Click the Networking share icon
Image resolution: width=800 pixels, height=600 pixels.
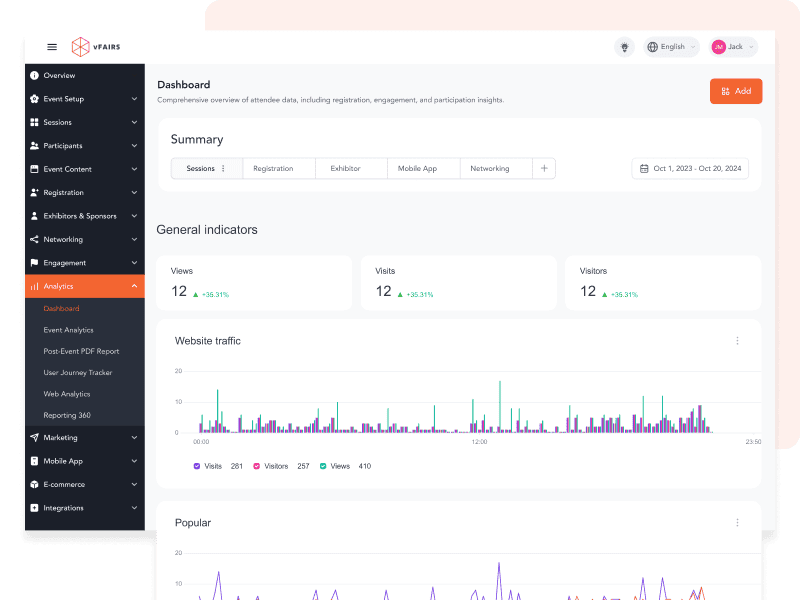[x=34, y=240]
